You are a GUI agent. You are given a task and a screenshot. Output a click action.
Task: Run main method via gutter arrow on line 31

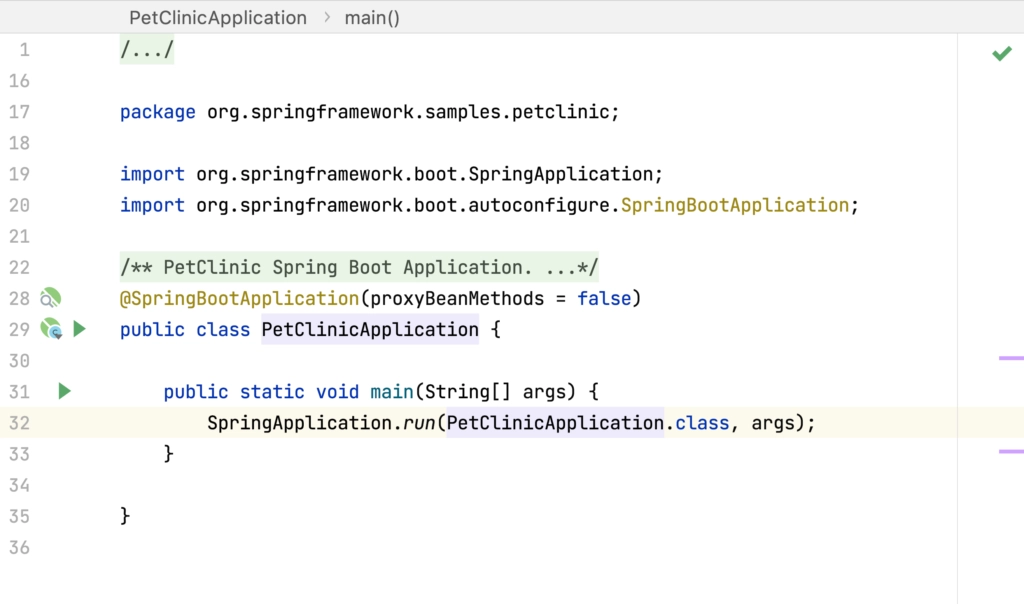click(x=64, y=391)
